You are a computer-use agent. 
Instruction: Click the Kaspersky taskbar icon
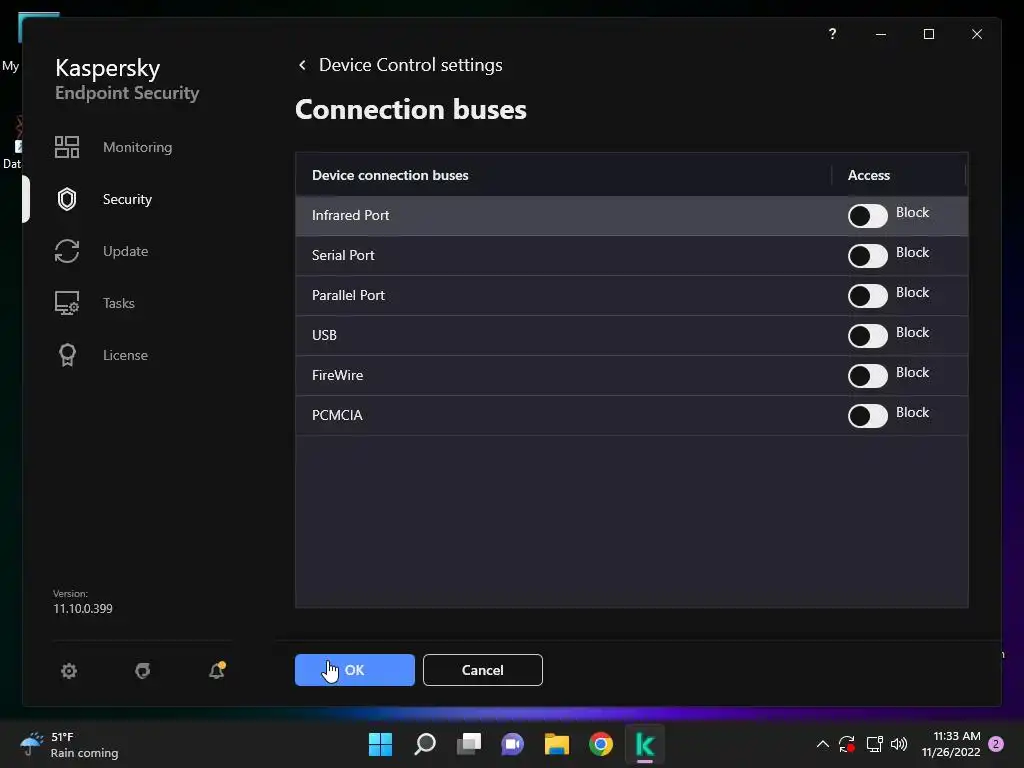click(x=645, y=744)
